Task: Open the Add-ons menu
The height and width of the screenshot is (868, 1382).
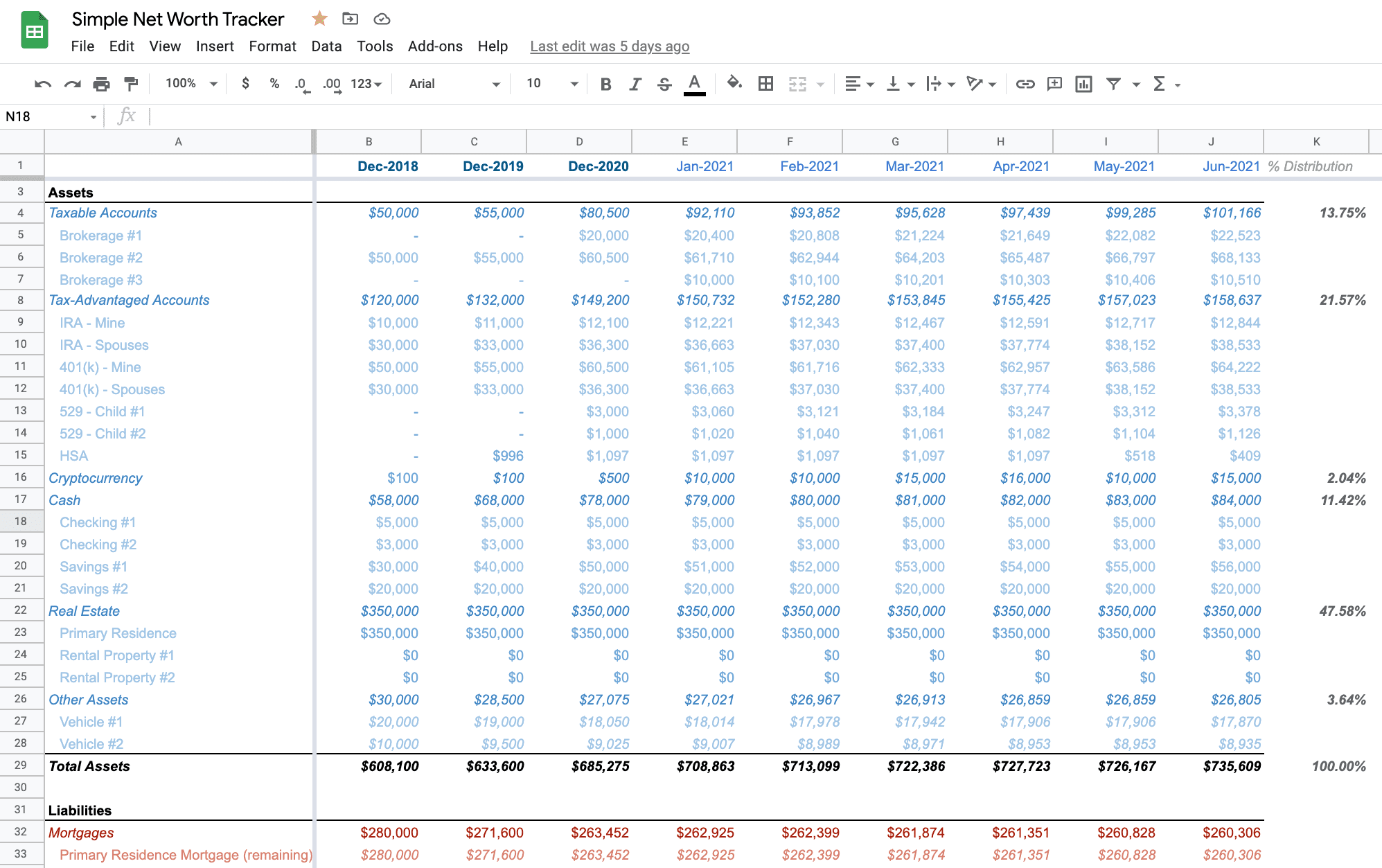Action: (434, 46)
